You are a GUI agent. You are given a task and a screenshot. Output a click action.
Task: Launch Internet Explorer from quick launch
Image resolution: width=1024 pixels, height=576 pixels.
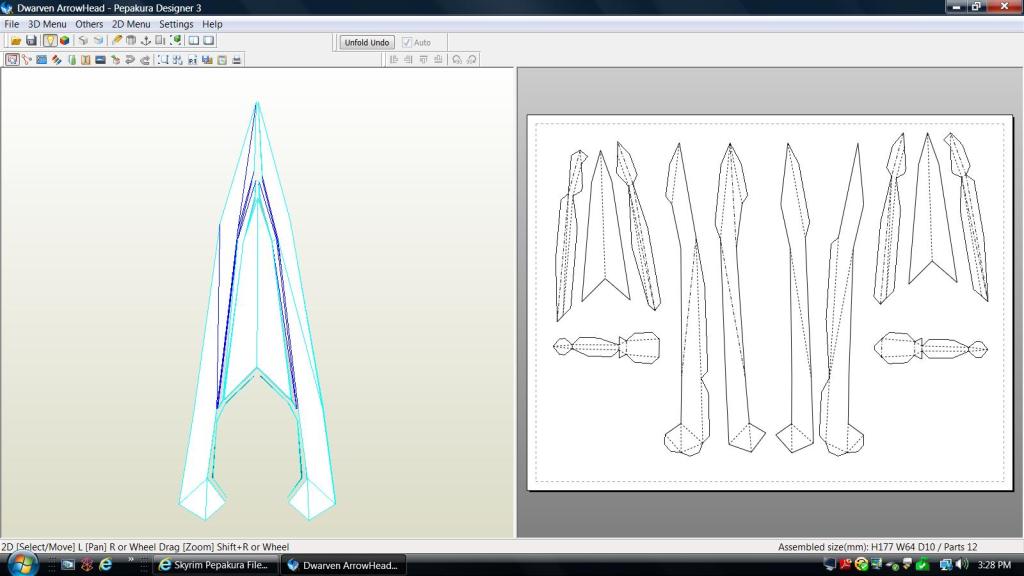[105, 565]
